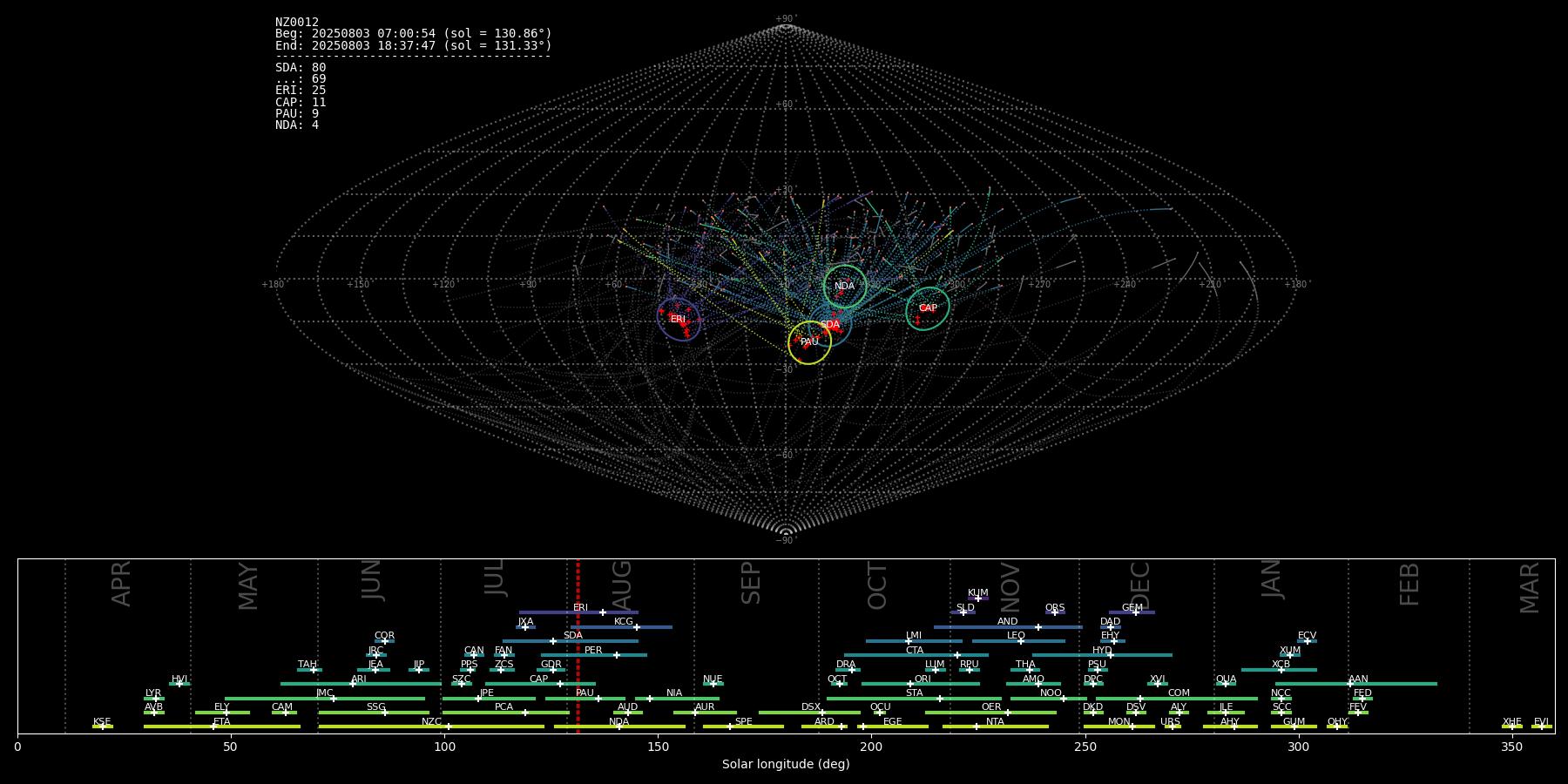Viewport: 1568px width, 784px height.
Task: Click the 300 tick on solar longitude axis
Action: pyautogui.click(x=1298, y=747)
